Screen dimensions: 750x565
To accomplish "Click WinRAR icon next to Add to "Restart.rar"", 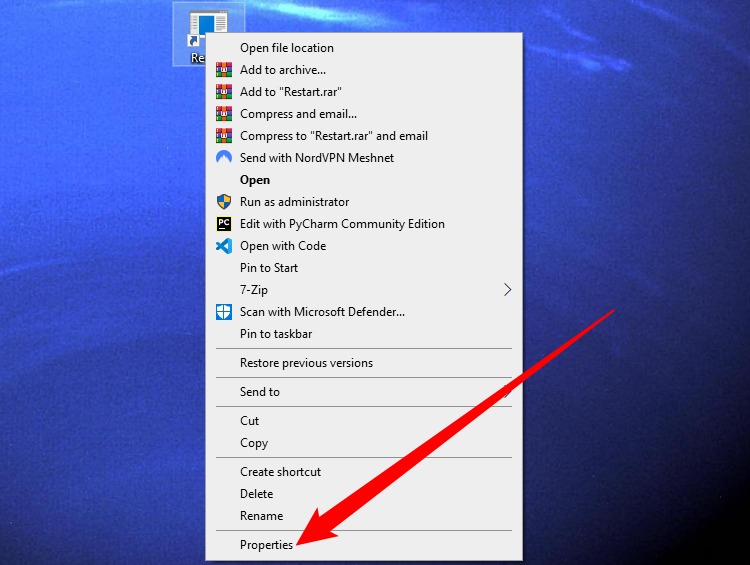I will [x=224, y=92].
